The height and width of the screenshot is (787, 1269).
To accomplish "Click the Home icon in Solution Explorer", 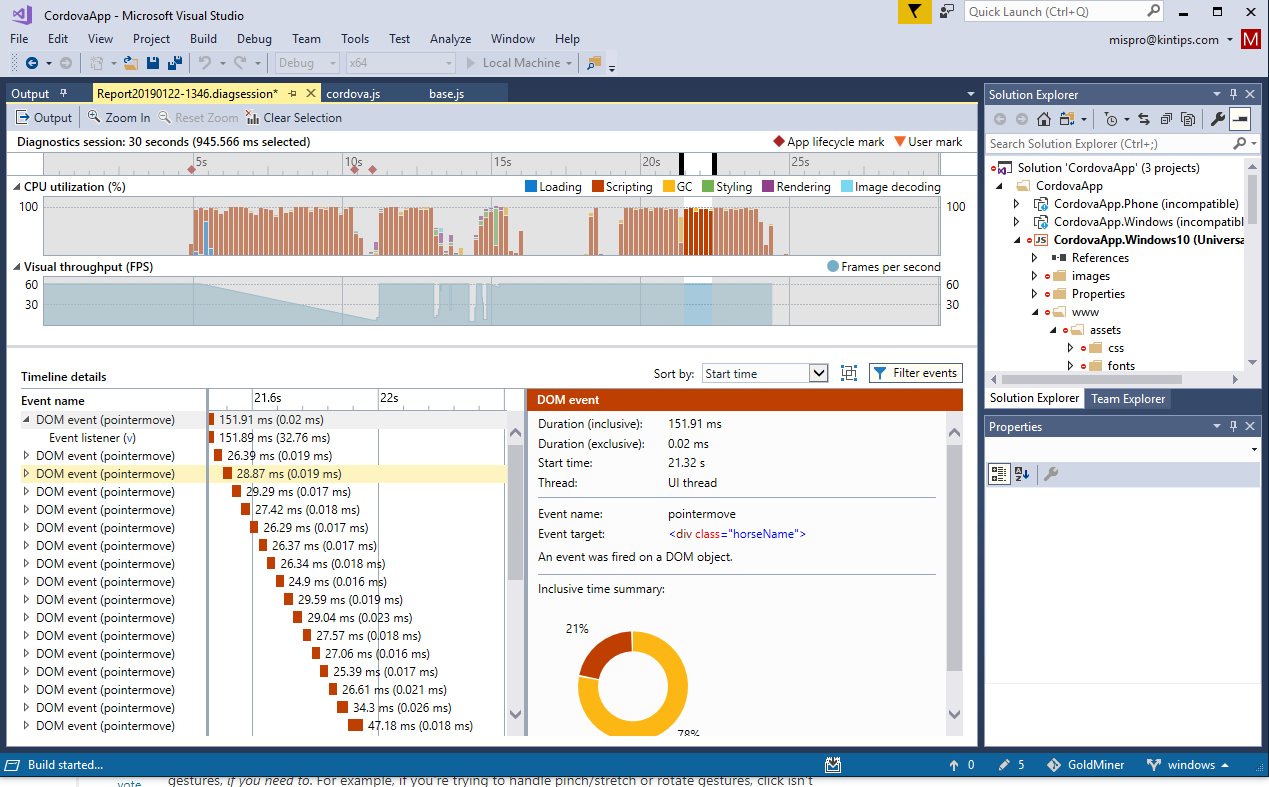I will tap(1043, 119).
